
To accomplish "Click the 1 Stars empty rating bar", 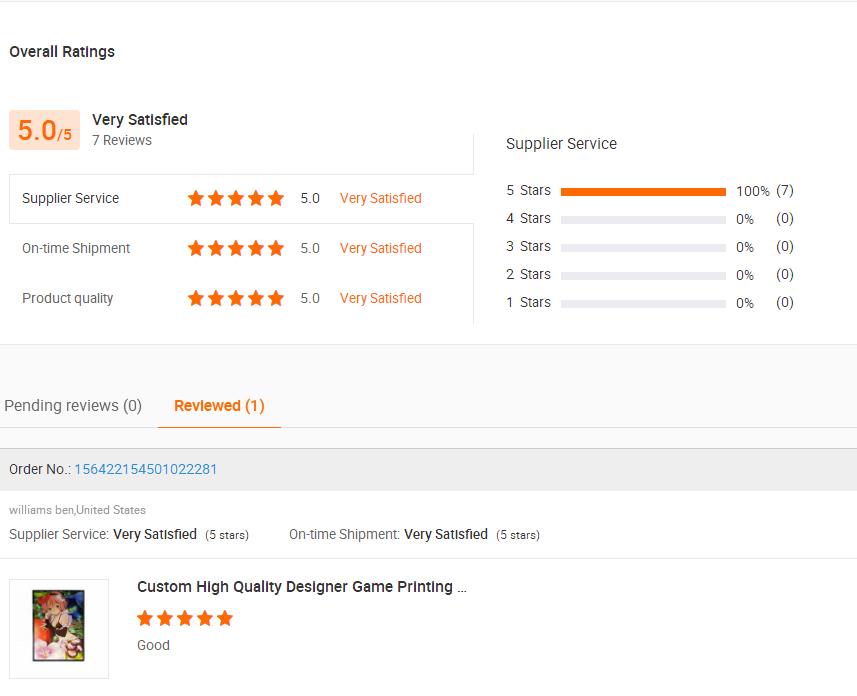I will point(643,303).
